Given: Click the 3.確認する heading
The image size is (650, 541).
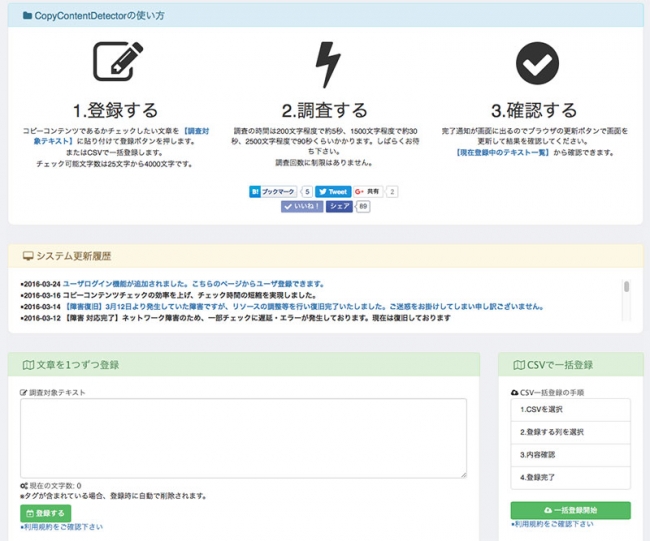Looking at the screenshot, I should 534,110.
